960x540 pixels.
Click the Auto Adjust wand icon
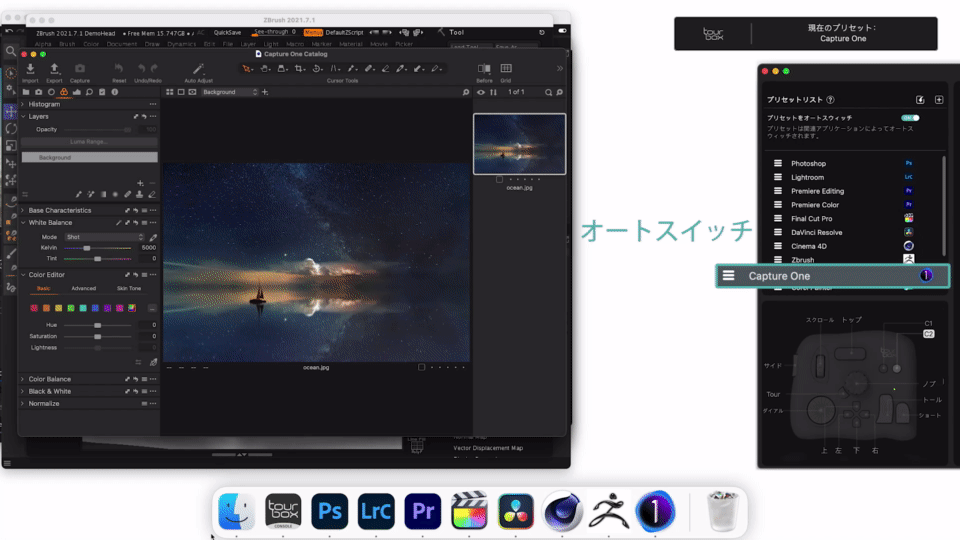pos(198,69)
